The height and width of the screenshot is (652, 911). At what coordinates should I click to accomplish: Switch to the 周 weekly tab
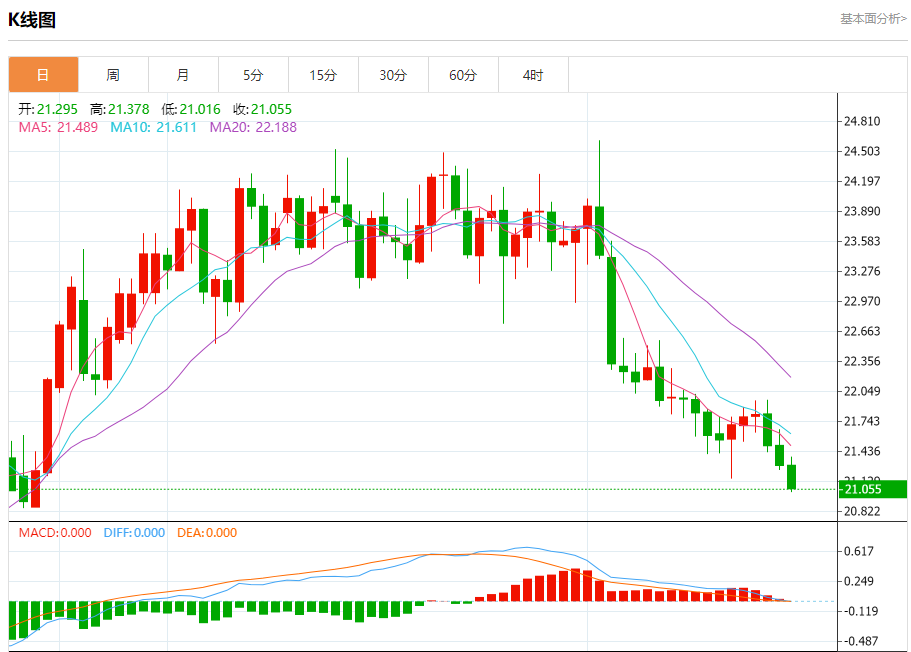[113, 74]
